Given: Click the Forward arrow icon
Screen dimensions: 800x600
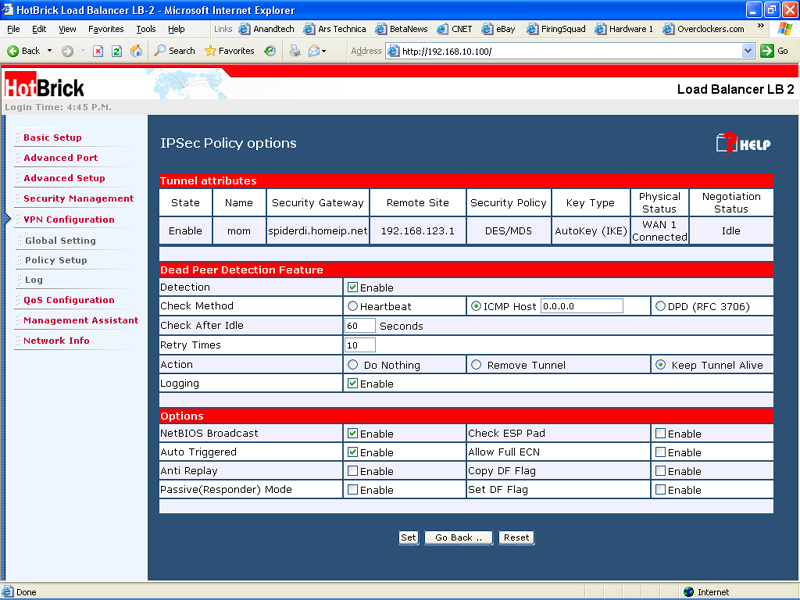Looking at the screenshot, I should (x=67, y=51).
